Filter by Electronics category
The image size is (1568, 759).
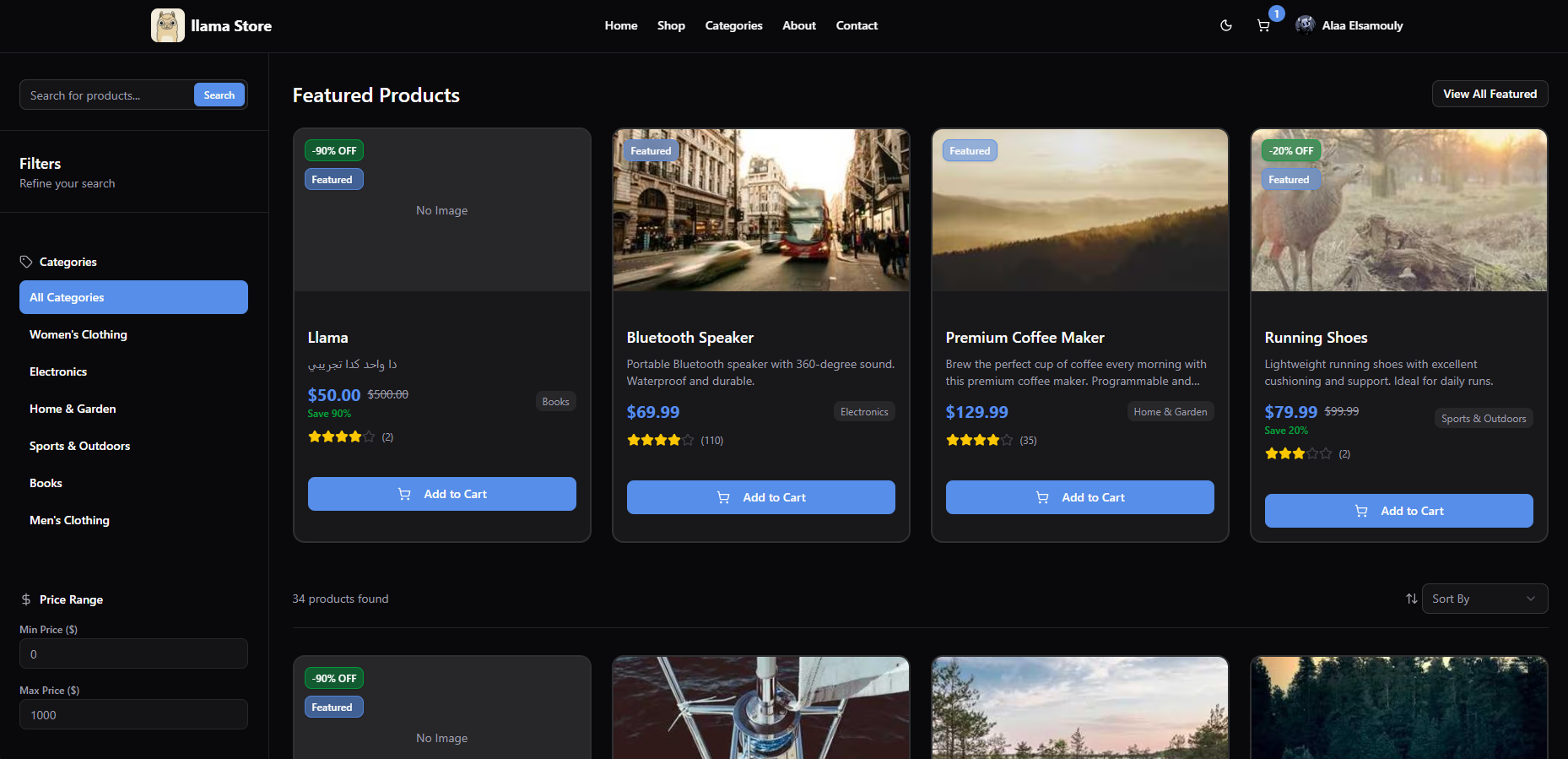point(58,371)
